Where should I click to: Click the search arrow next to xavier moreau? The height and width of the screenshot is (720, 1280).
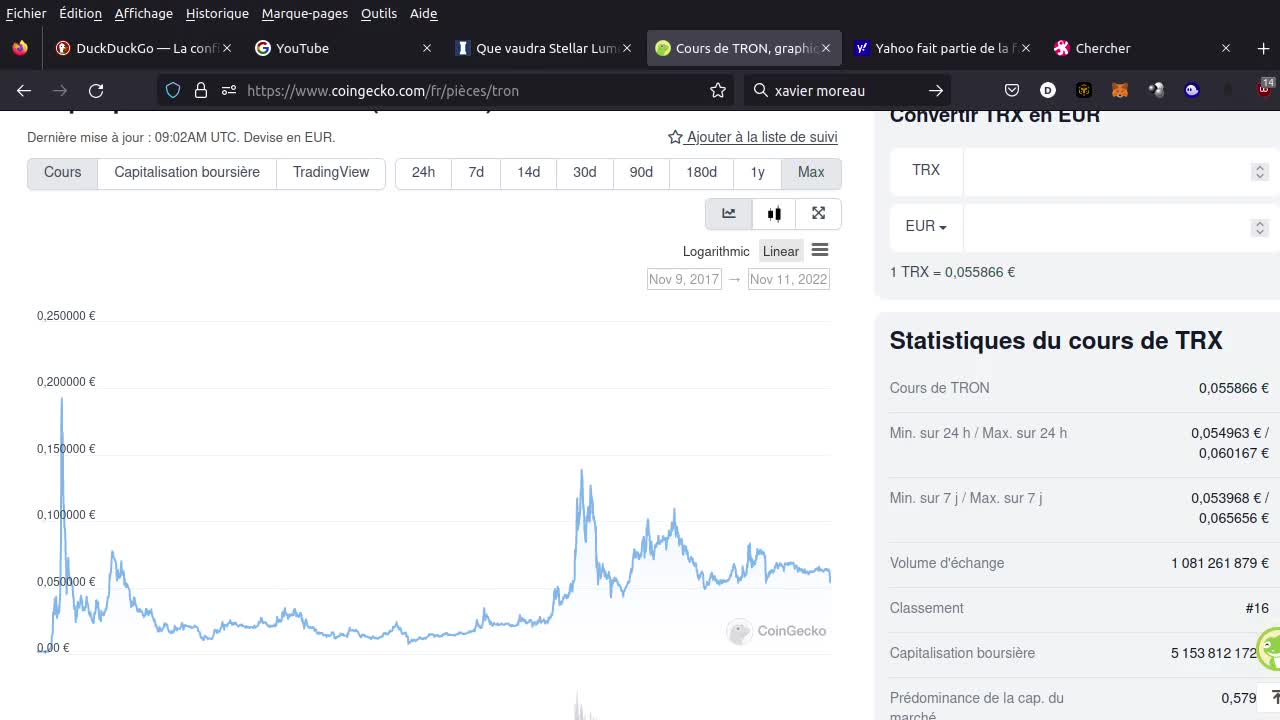[936, 90]
